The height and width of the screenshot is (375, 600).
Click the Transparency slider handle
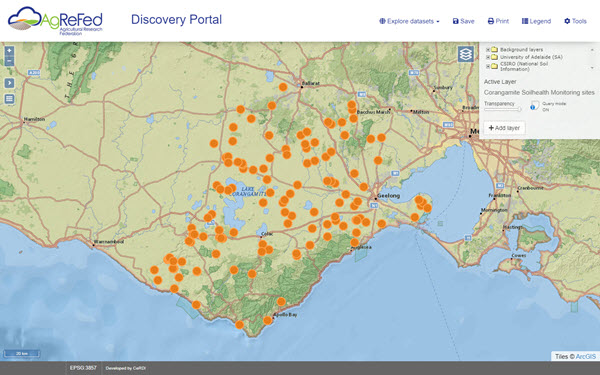click(519, 109)
